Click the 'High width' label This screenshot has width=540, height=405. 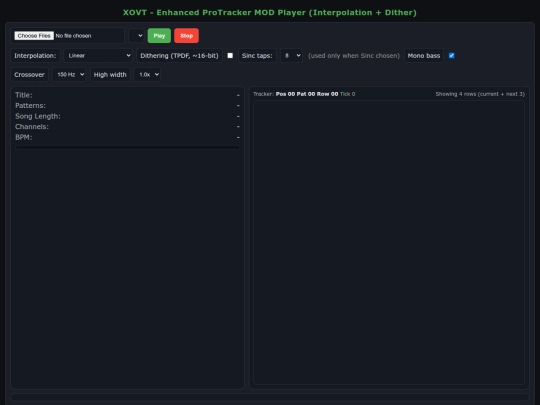pyautogui.click(x=110, y=74)
